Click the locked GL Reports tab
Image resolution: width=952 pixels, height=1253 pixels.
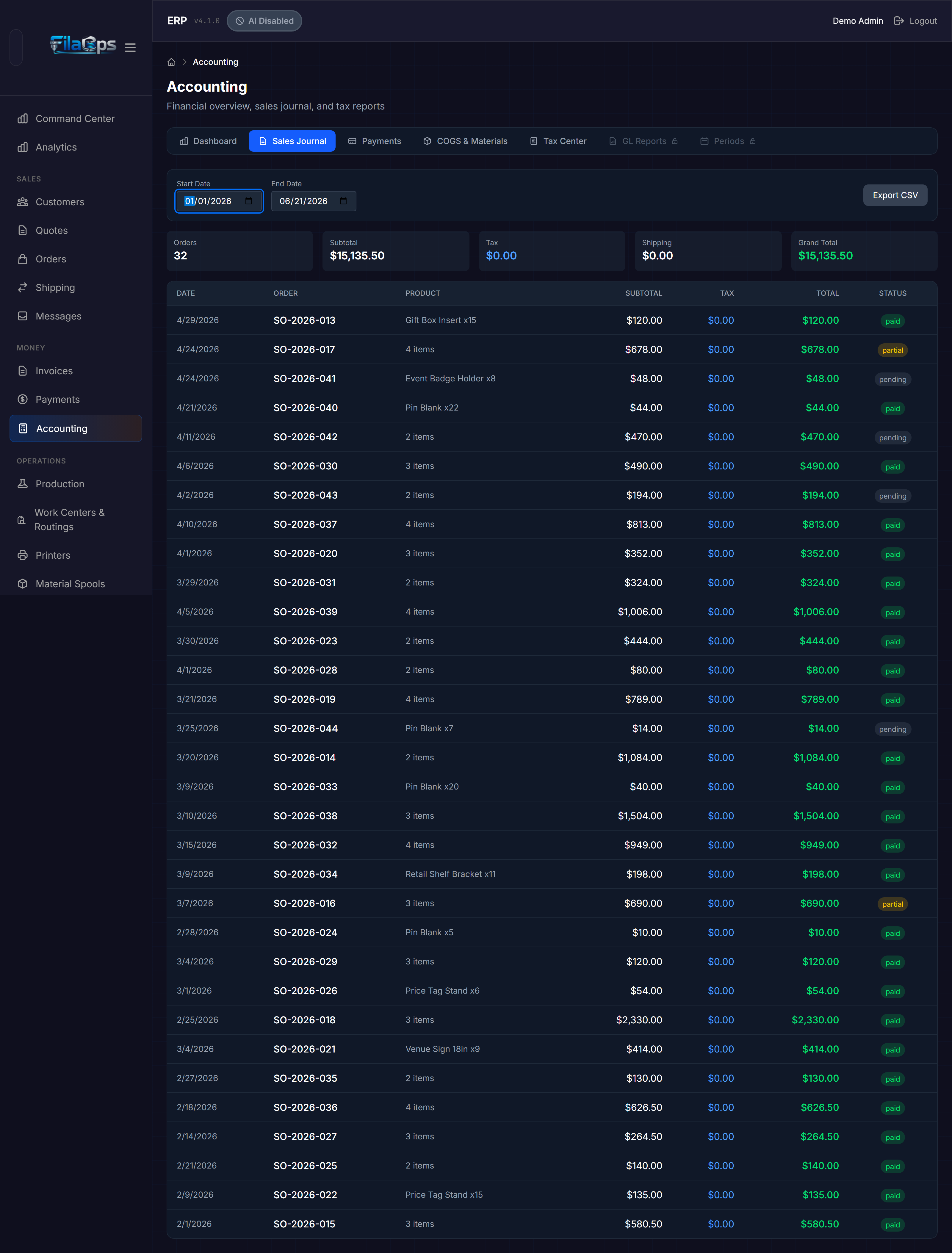643,141
